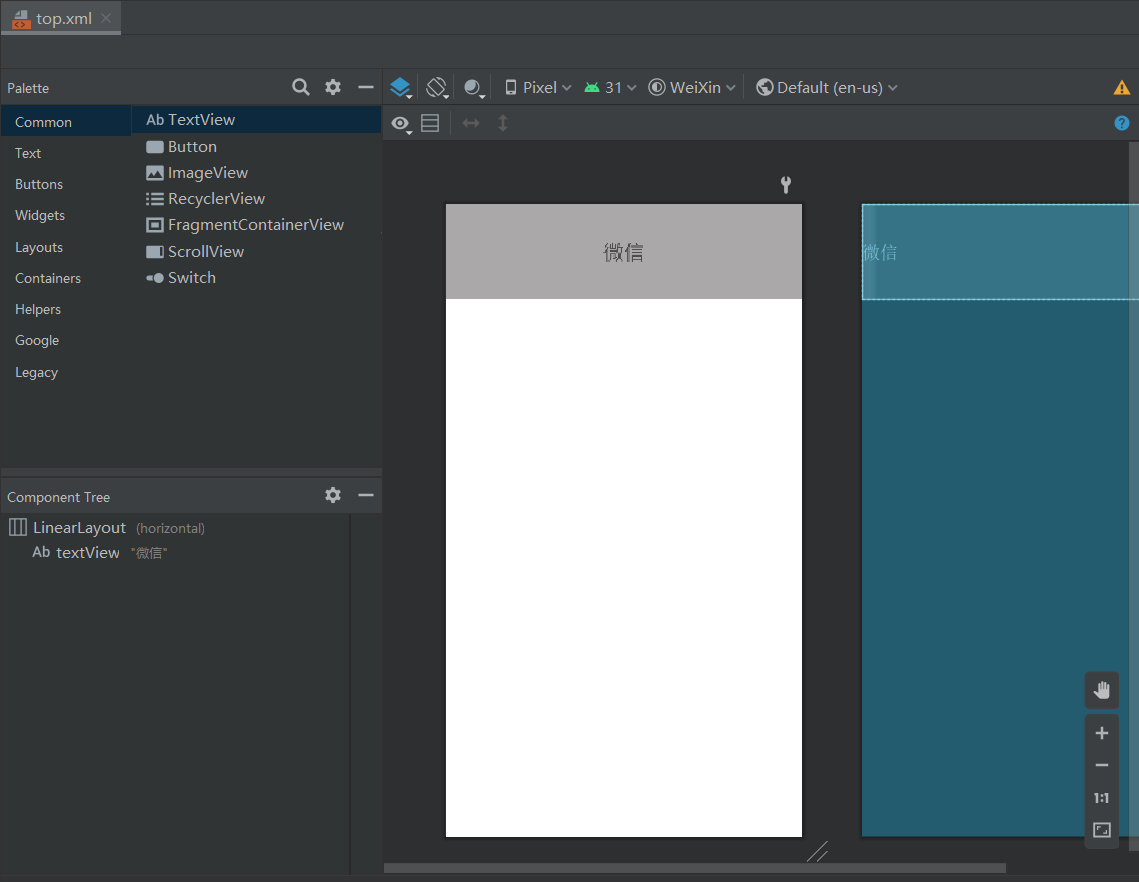Expand Default (en-us) locale dropdown
1139x882 pixels.
pyautogui.click(x=827, y=87)
